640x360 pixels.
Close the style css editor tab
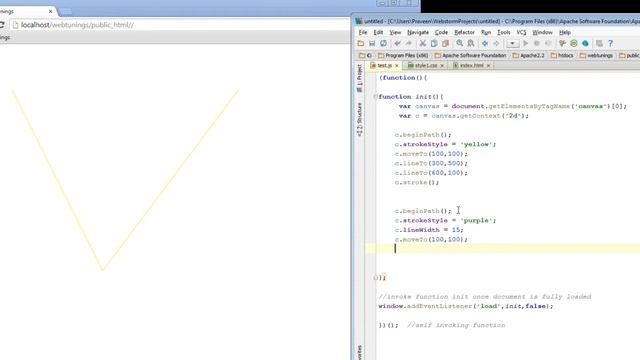pos(442,65)
